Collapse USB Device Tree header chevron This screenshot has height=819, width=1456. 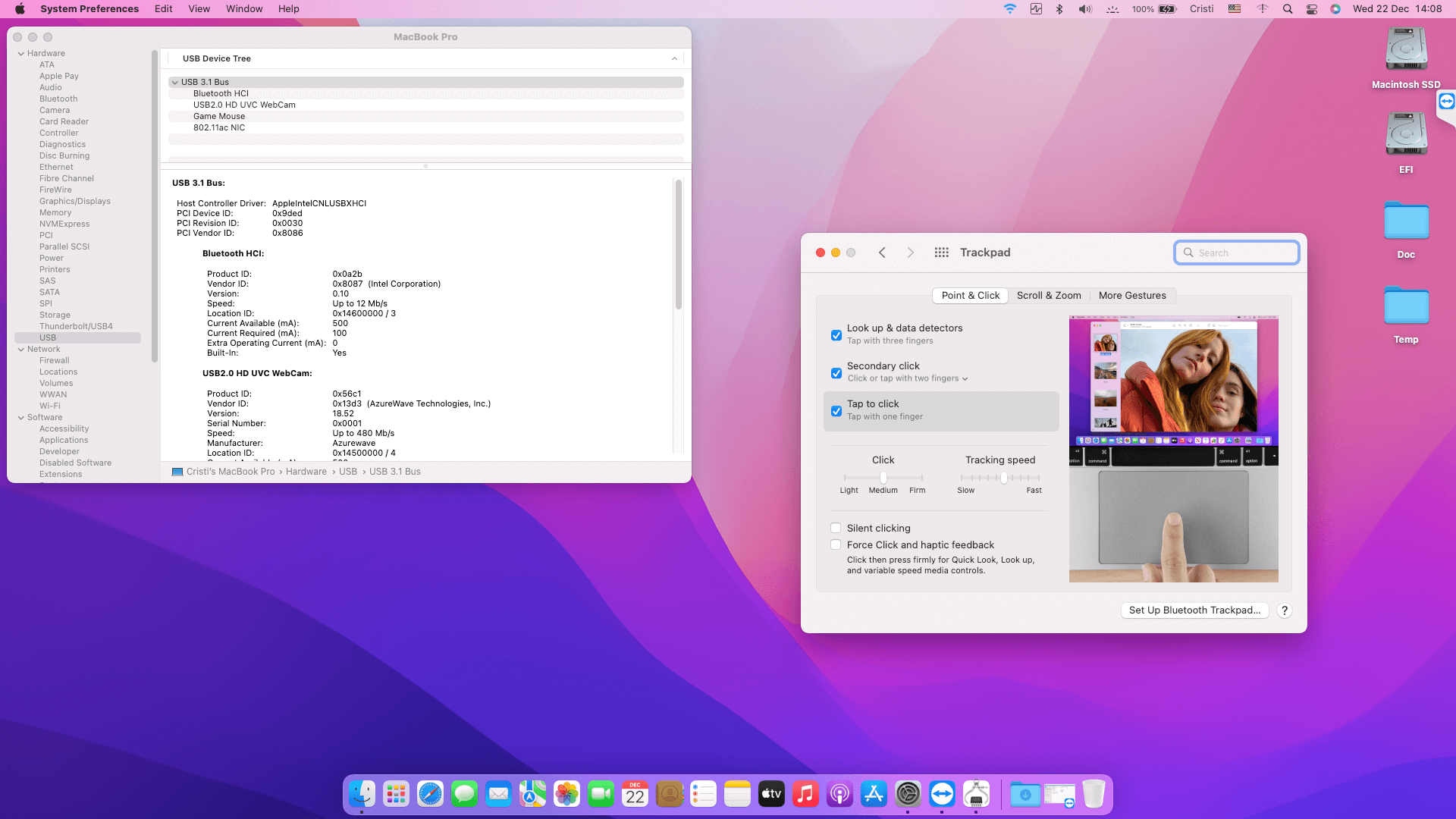(674, 58)
